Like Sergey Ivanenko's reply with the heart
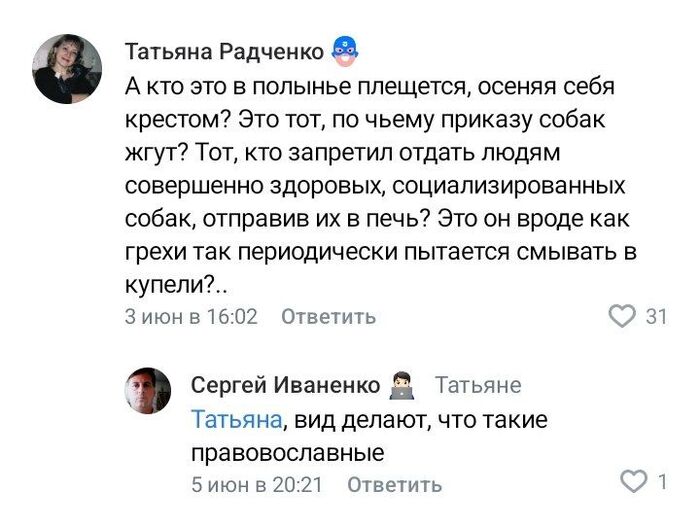The width and height of the screenshot is (700, 526). coord(634,483)
